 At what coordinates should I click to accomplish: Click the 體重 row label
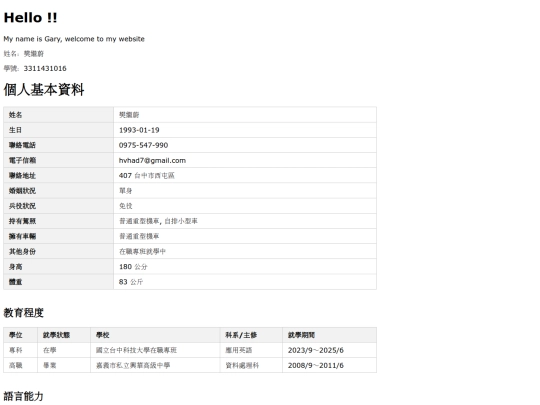click(x=15, y=282)
